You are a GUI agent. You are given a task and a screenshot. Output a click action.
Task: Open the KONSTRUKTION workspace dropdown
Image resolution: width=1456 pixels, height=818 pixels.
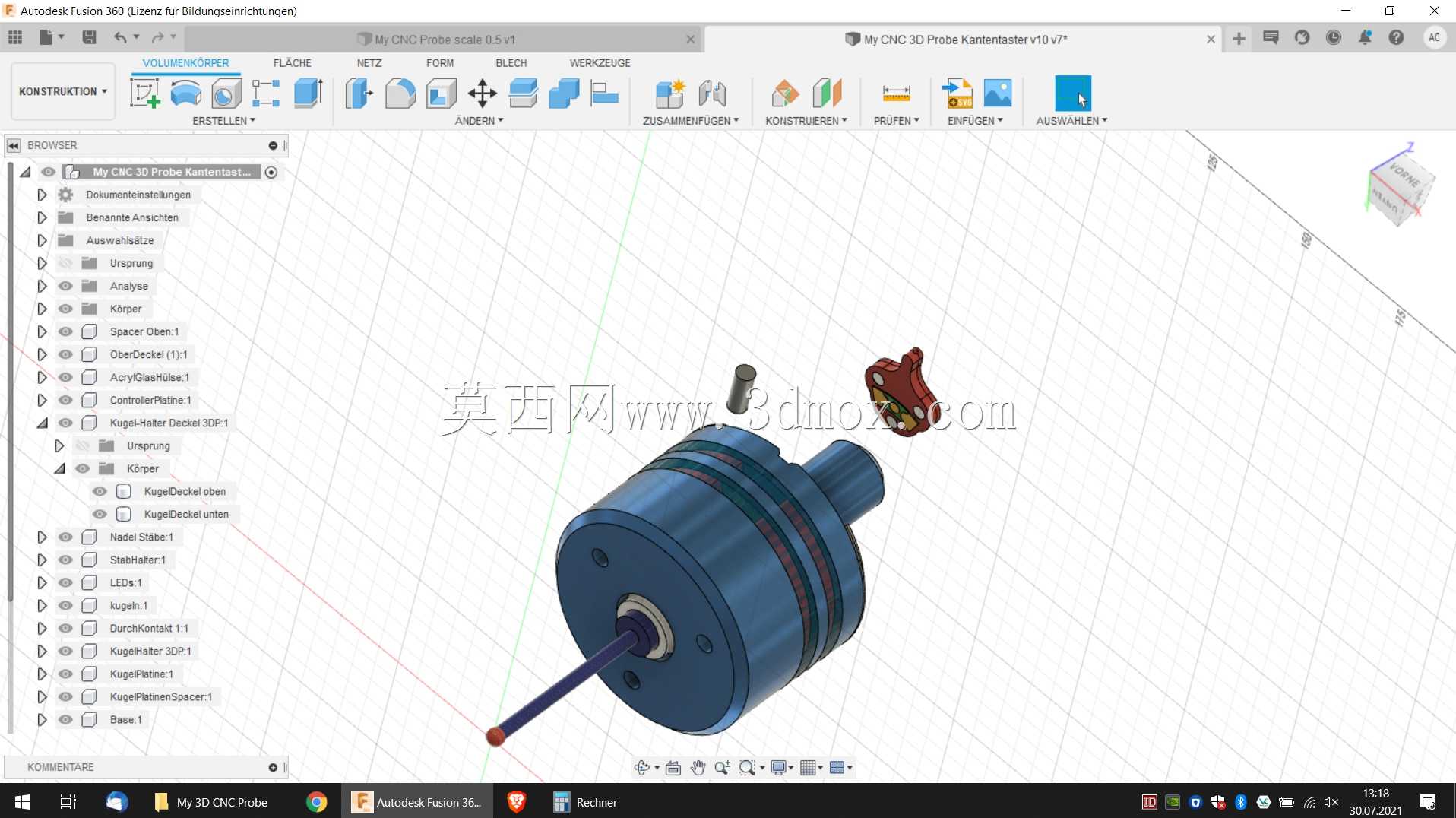point(63,91)
